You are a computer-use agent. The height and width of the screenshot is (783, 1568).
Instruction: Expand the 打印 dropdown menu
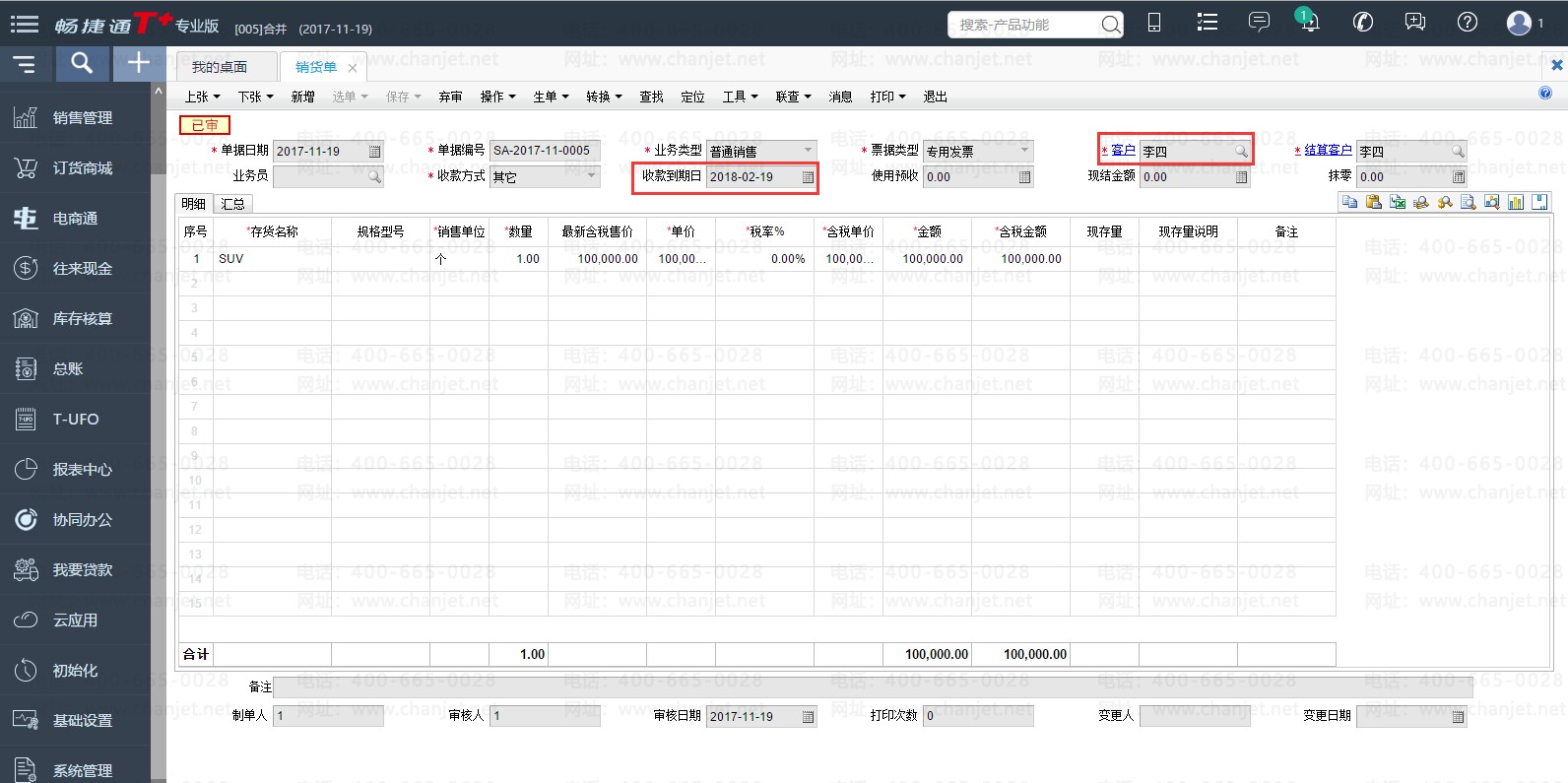[887, 97]
